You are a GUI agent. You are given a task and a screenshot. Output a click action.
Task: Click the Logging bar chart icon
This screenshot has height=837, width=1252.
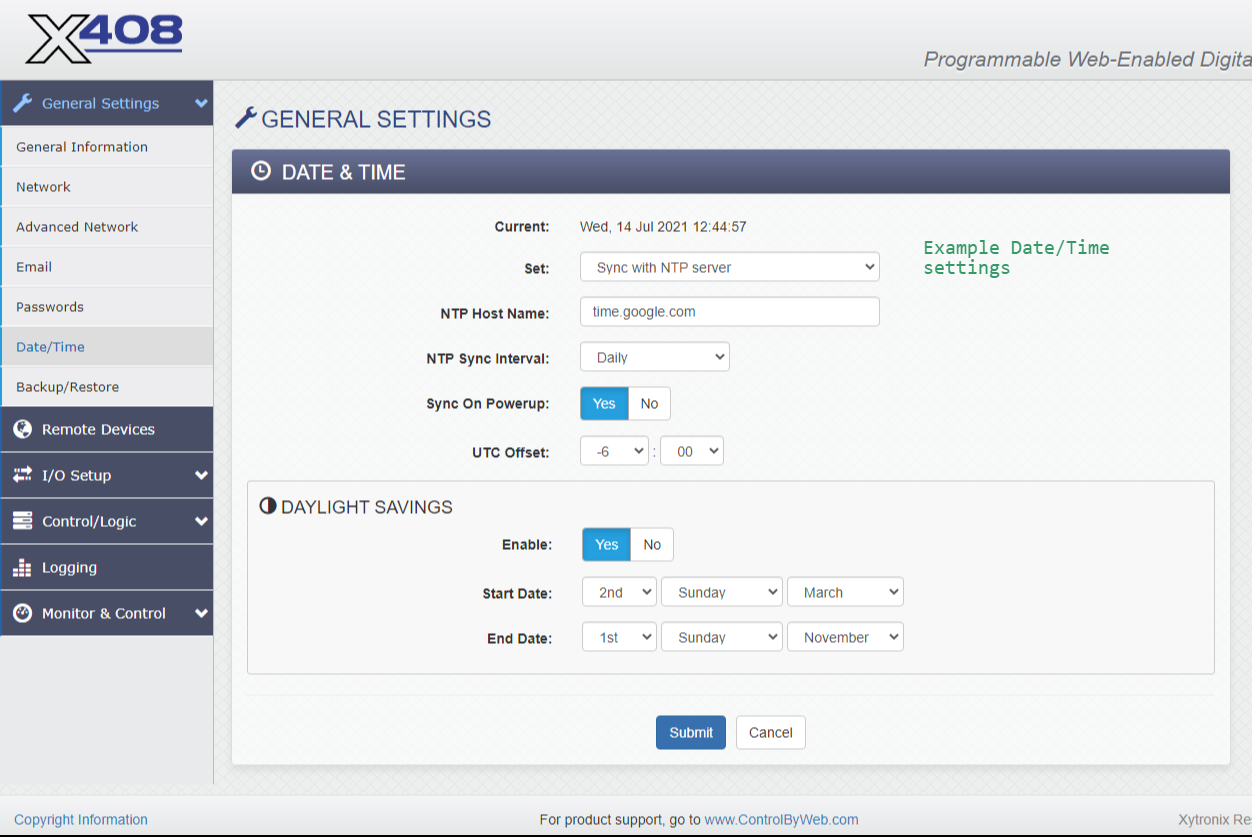click(x=22, y=567)
